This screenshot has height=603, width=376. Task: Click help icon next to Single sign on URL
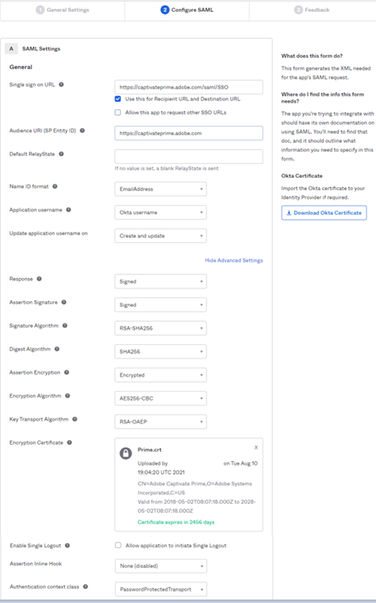tap(61, 85)
